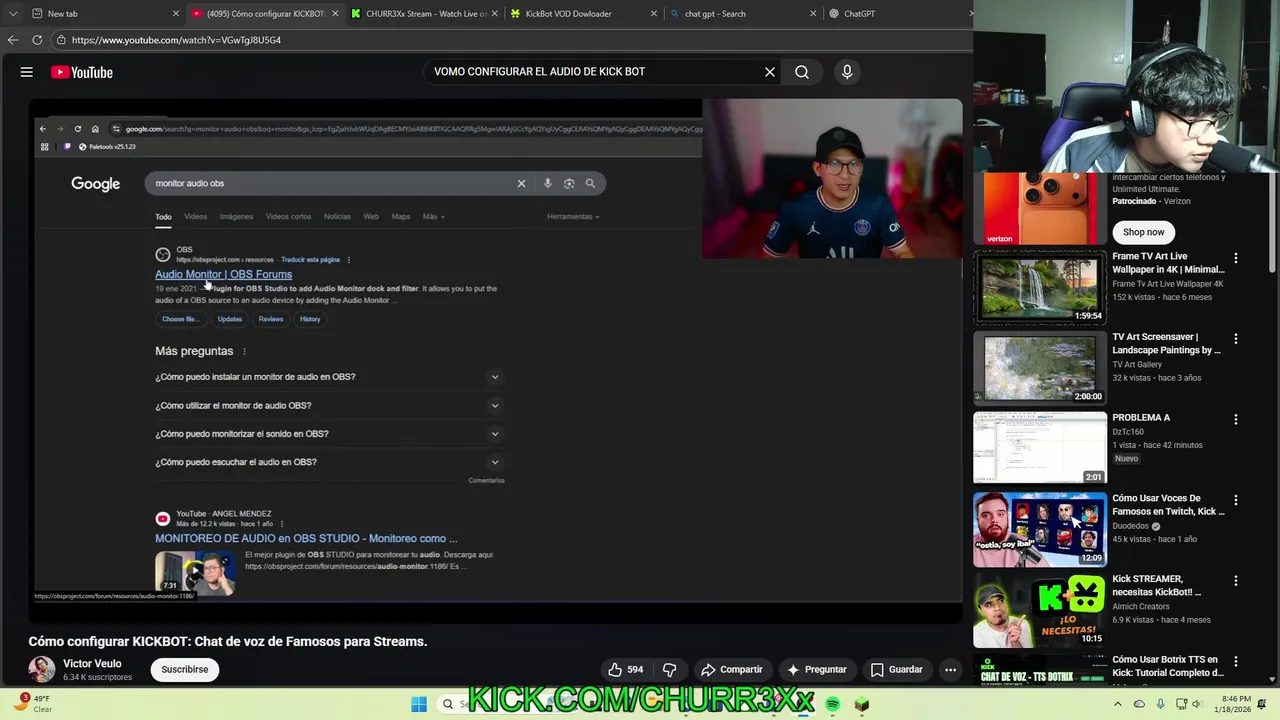Click the Audio Monitor OBS Forums result in video
Screen dimensions: 1280x720
[223, 274]
